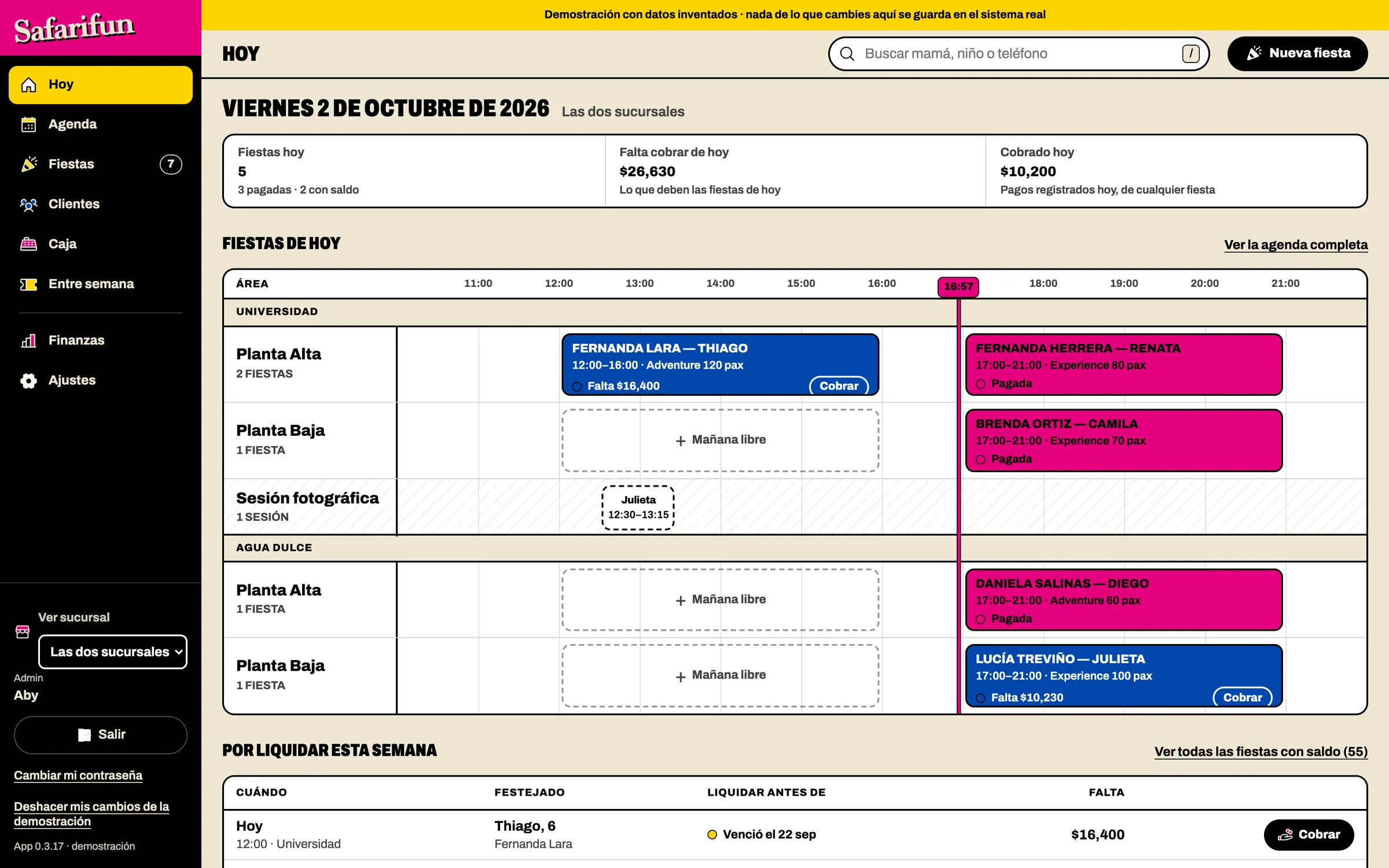Click the yellow dot by Venció el 22 sep
Image resolution: width=1389 pixels, height=868 pixels.
712,834
